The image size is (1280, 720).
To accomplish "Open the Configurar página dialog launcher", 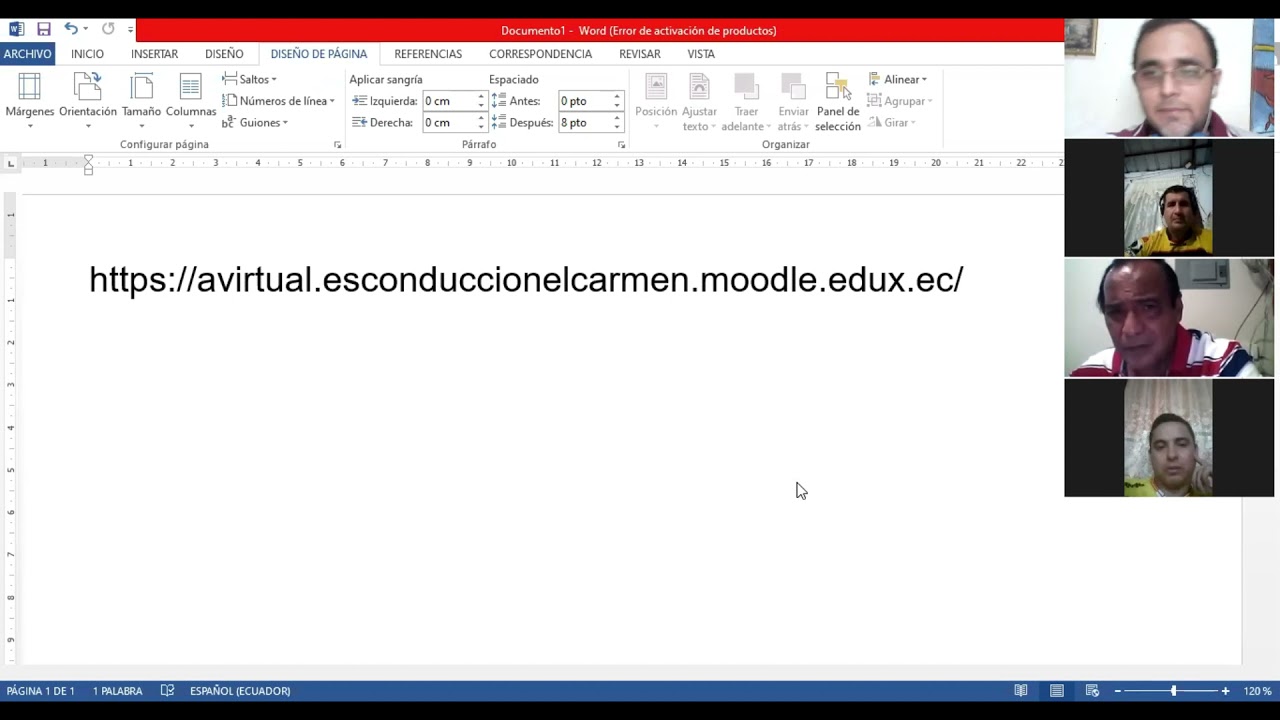I will tap(337, 145).
